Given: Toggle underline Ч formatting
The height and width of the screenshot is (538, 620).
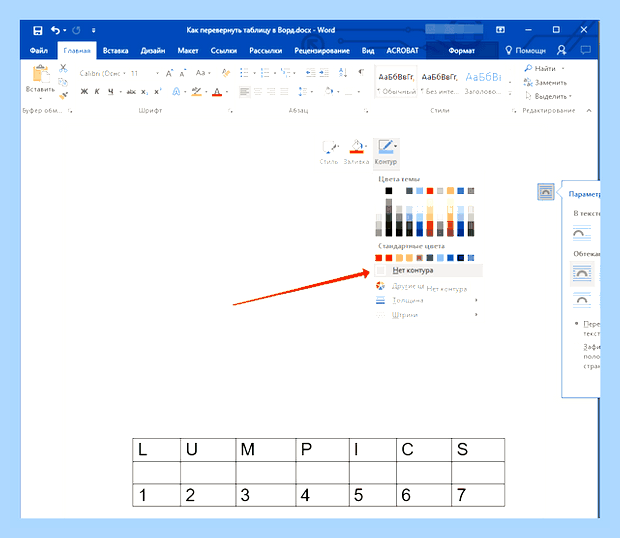Looking at the screenshot, I should (x=111, y=92).
